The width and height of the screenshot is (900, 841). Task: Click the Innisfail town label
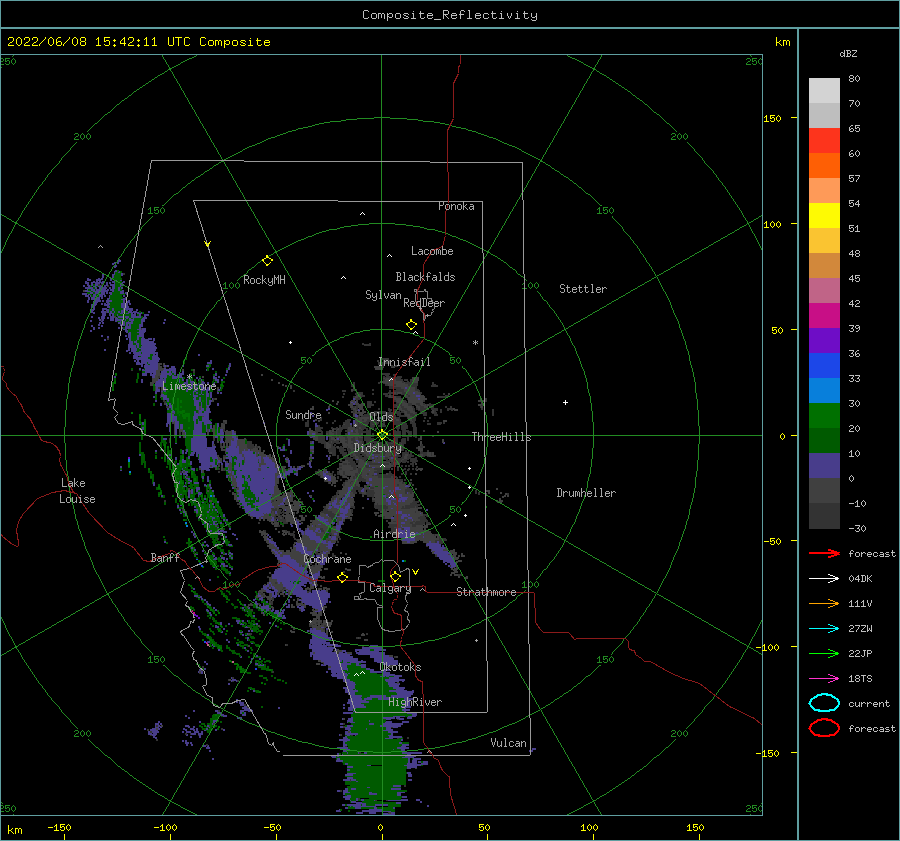(404, 362)
